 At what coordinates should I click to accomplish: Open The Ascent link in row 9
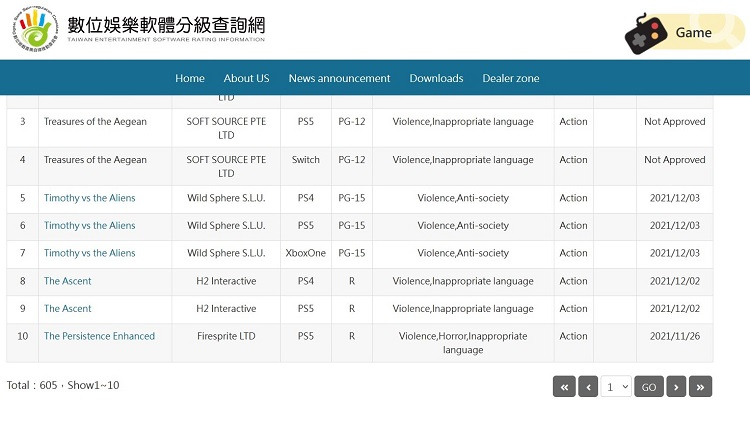click(x=67, y=309)
